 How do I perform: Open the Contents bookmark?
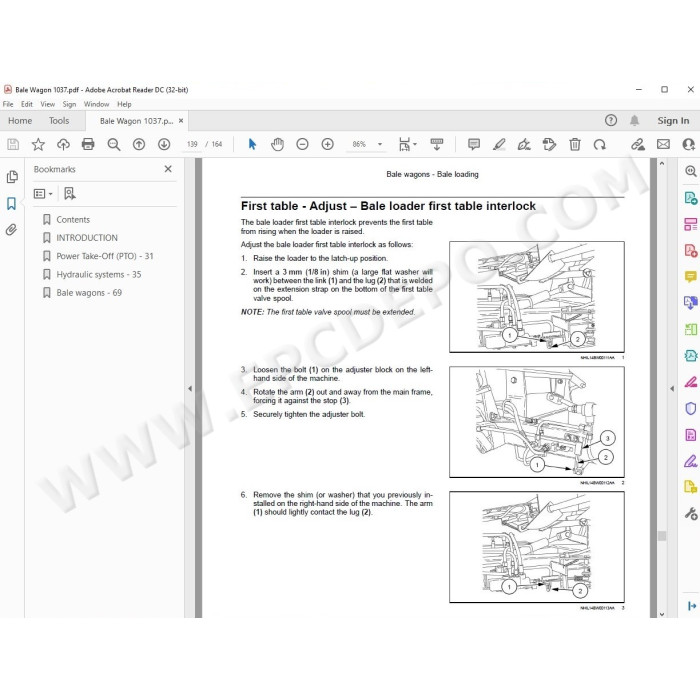tap(73, 220)
